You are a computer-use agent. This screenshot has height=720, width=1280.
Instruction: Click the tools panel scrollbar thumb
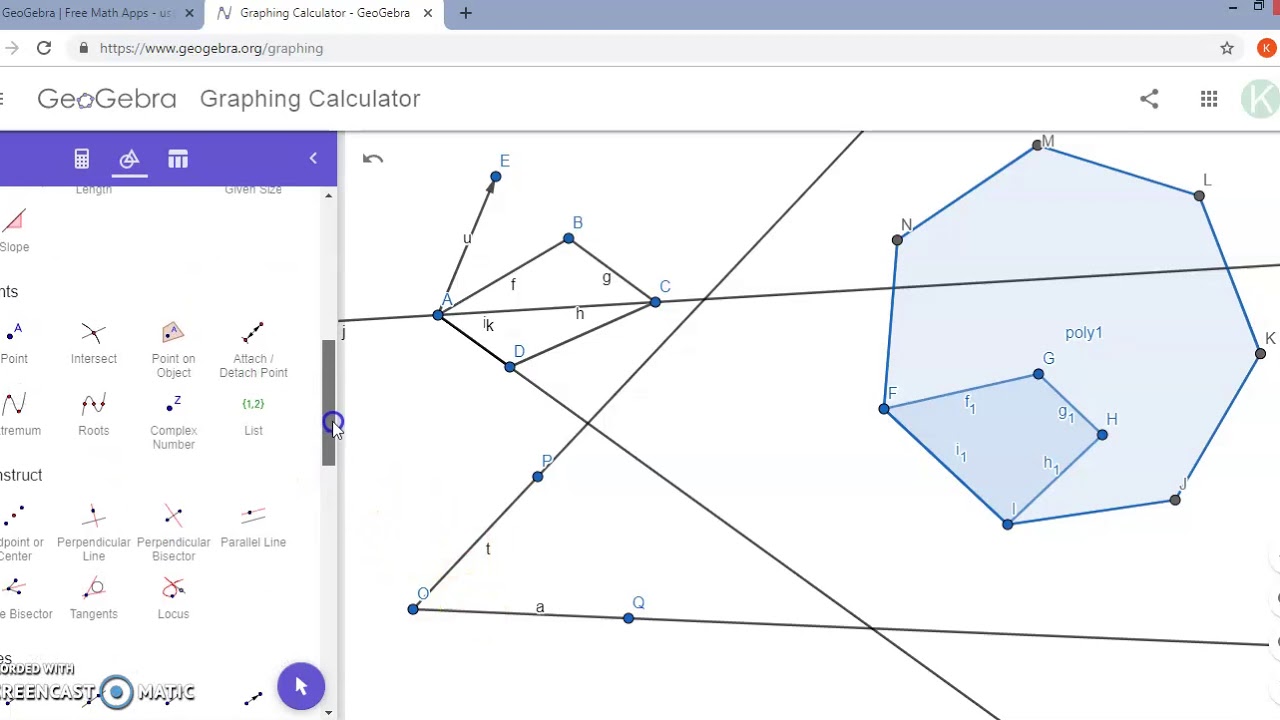[x=328, y=402]
